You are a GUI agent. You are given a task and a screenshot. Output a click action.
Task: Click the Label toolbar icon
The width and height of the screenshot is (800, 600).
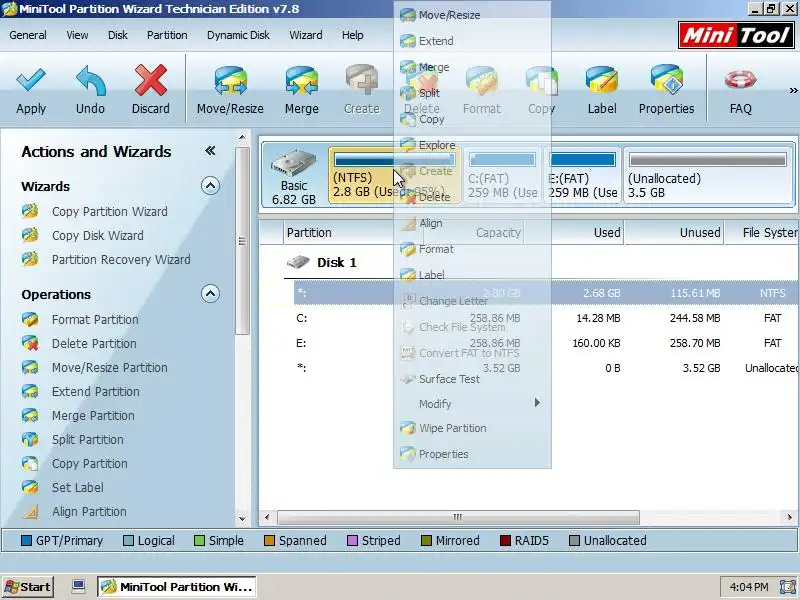coord(602,81)
